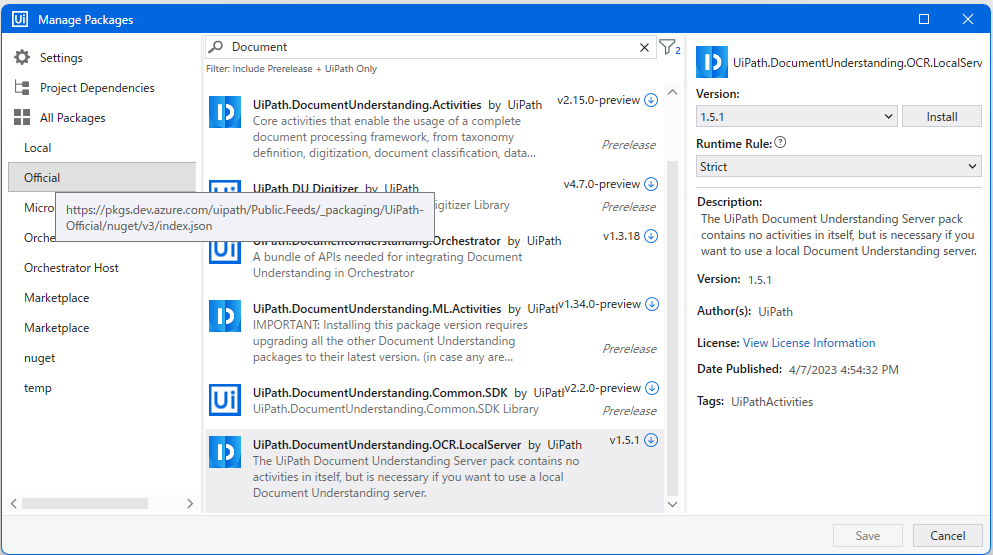
Task: Click the Filter: Include Prerelease text
Action: [x=291, y=68]
